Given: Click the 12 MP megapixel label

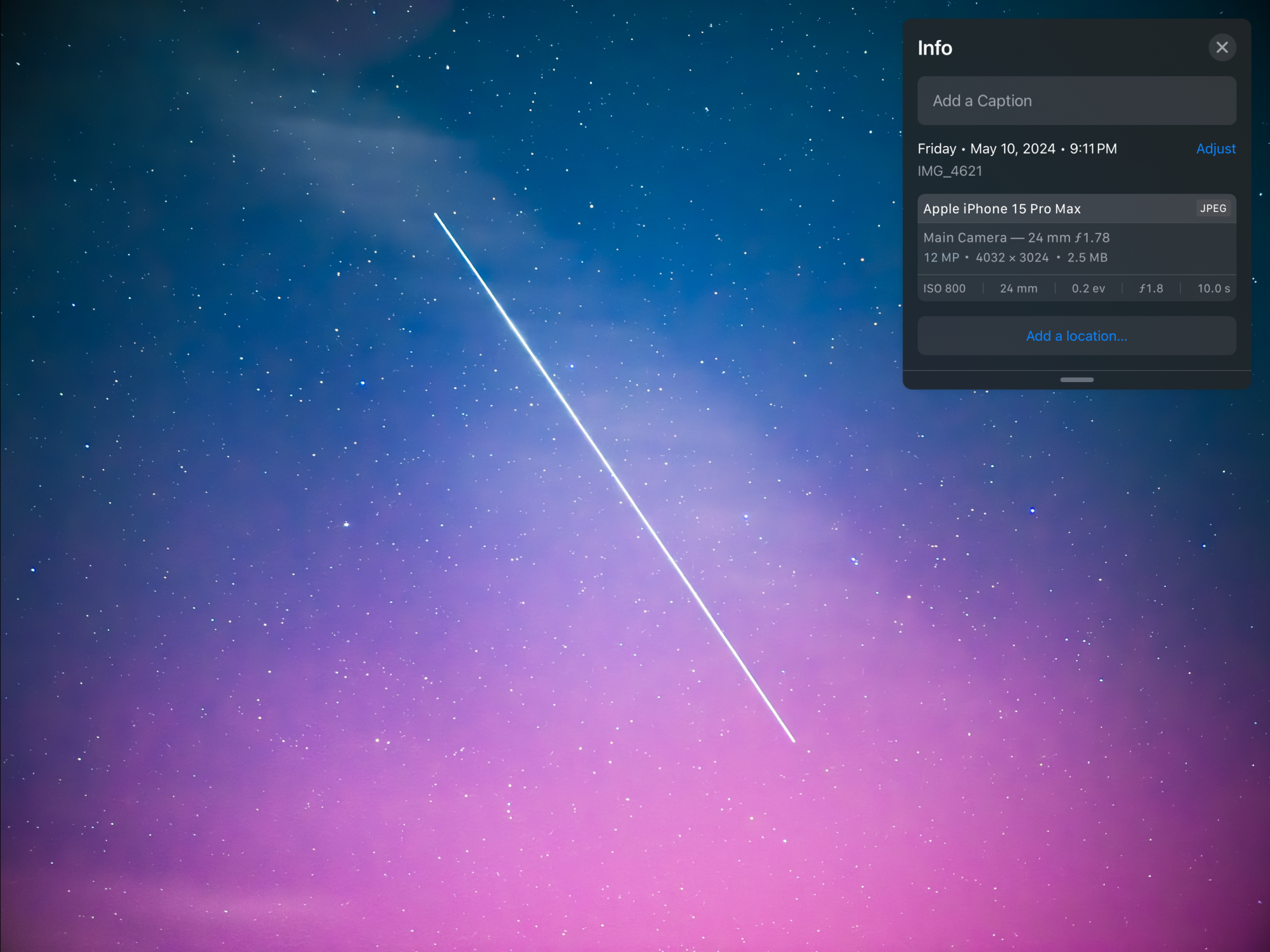Looking at the screenshot, I should pos(941,258).
